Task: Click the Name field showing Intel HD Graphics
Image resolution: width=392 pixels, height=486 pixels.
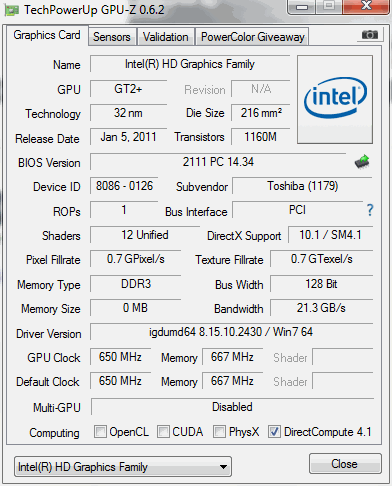Action: pyautogui.click(x=190, y=64)
